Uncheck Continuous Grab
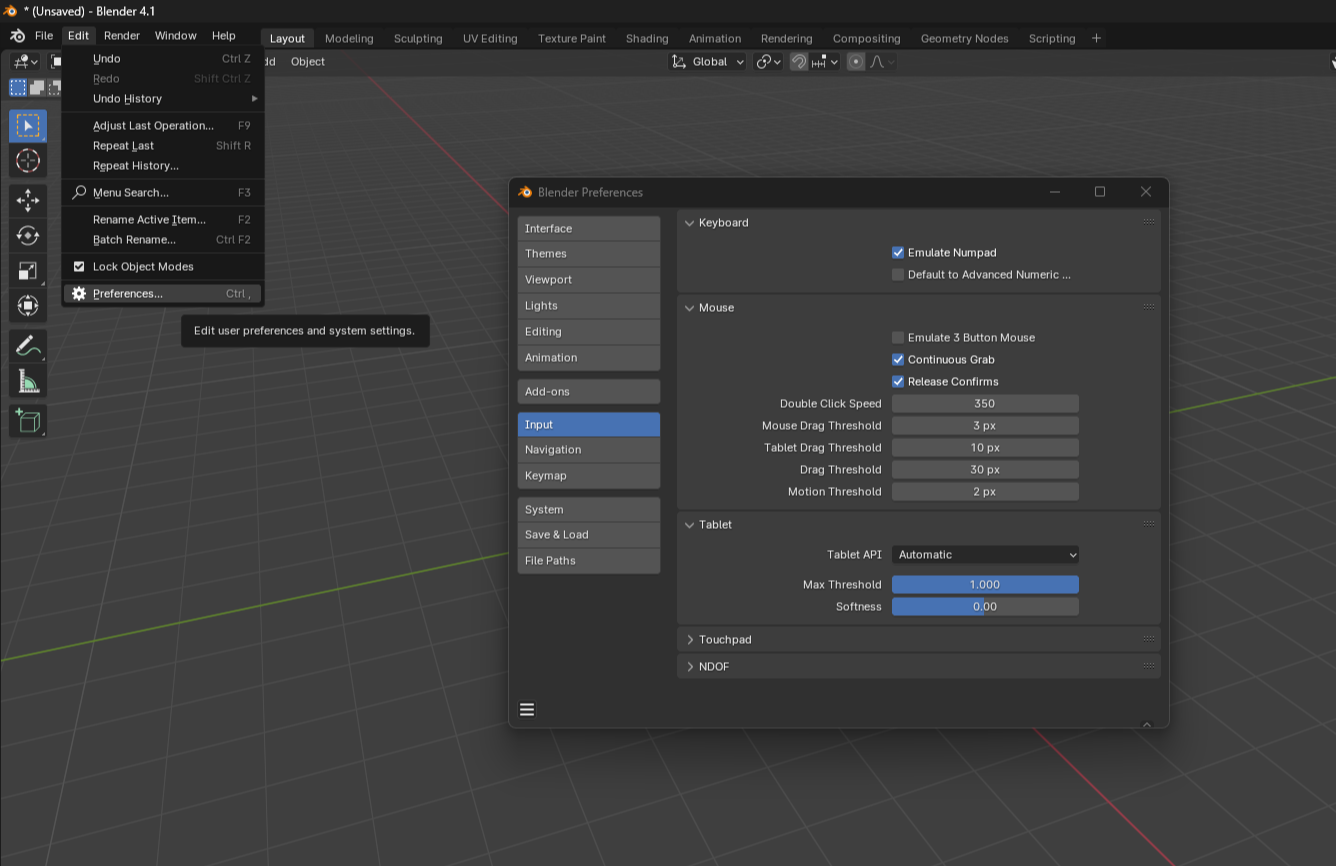The height and width of the screenshot is (866, 1336). point(898,360)
